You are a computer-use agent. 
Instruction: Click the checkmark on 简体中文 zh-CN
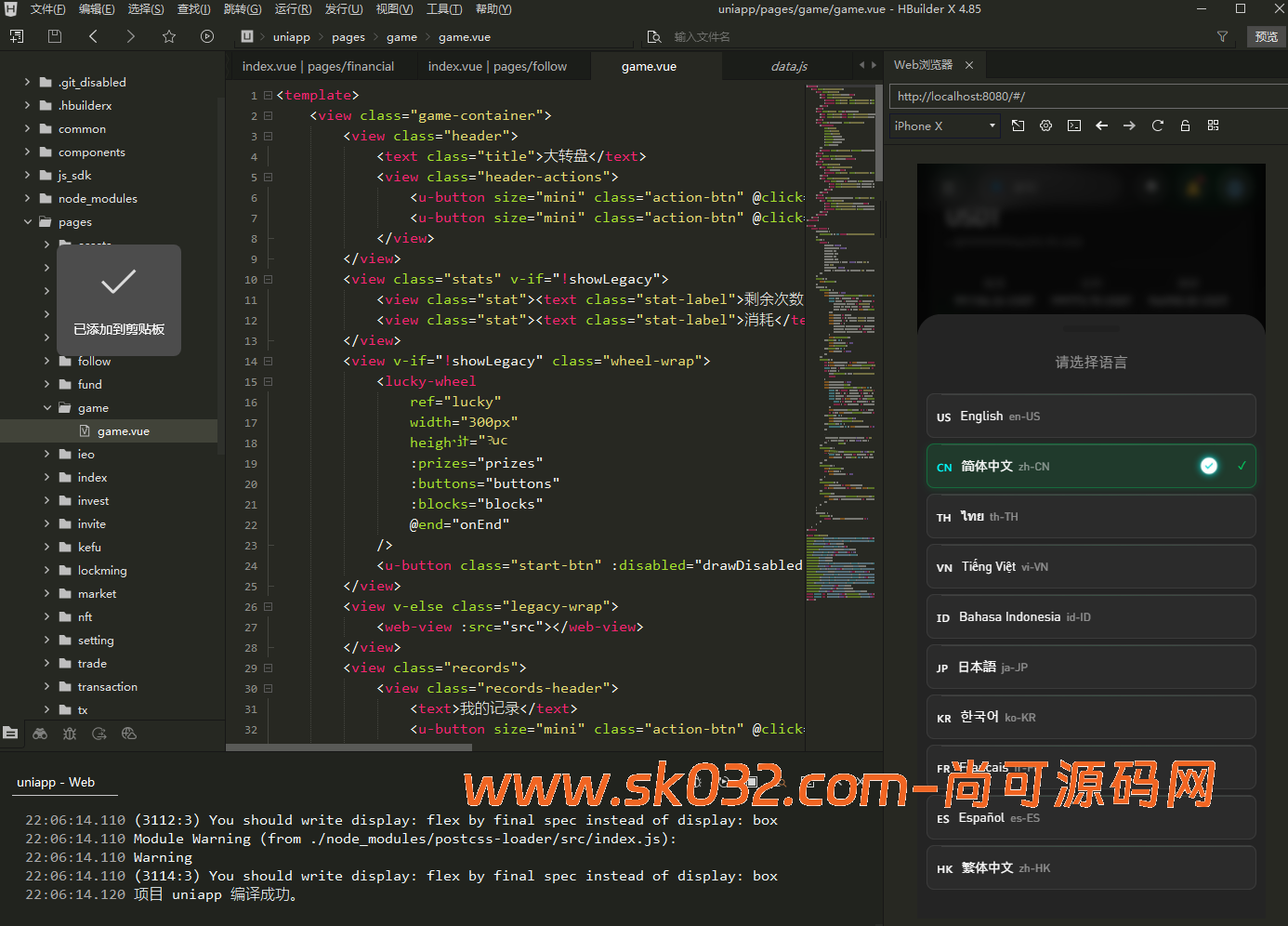tap(1208, 466)
